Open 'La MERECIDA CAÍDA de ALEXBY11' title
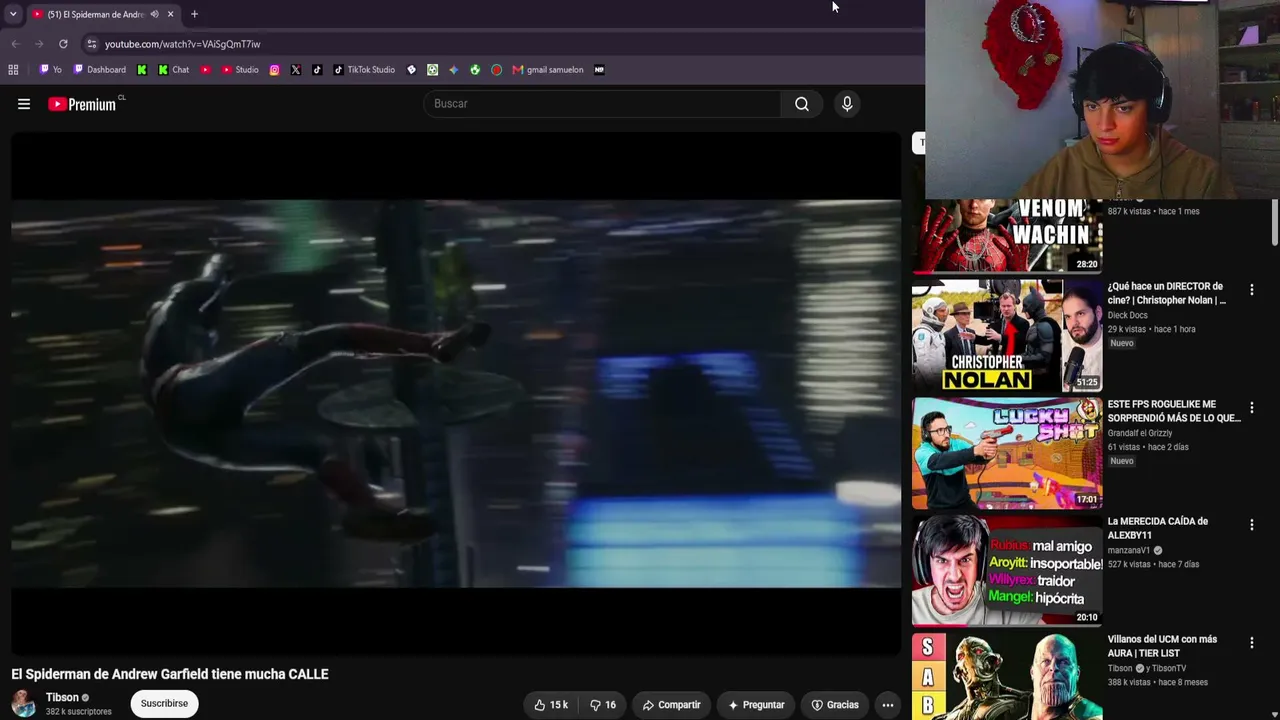The height and width of the screenshot is (720, 1280). point(1157,528)
